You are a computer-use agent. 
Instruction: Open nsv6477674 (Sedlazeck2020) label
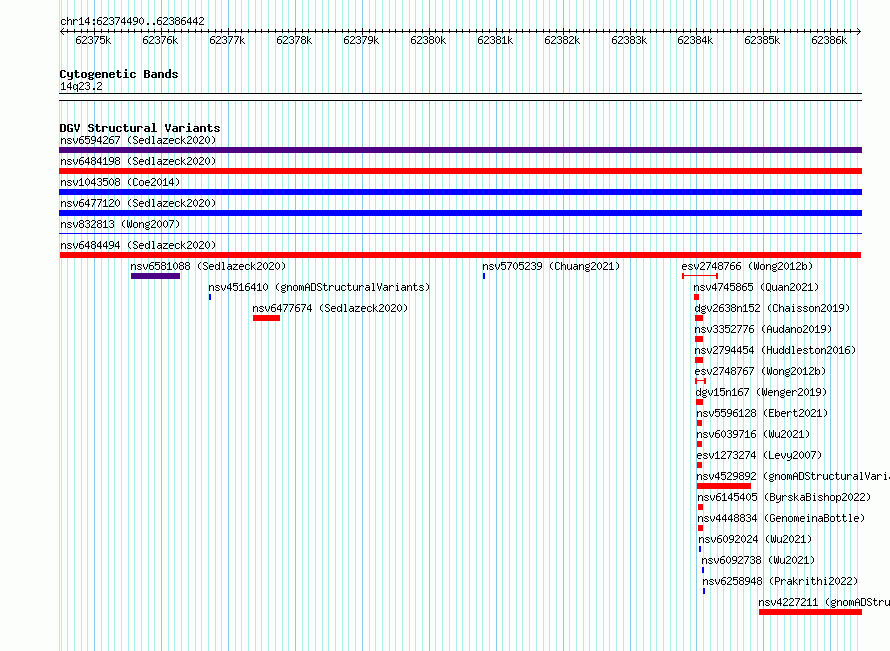[330, 308]
